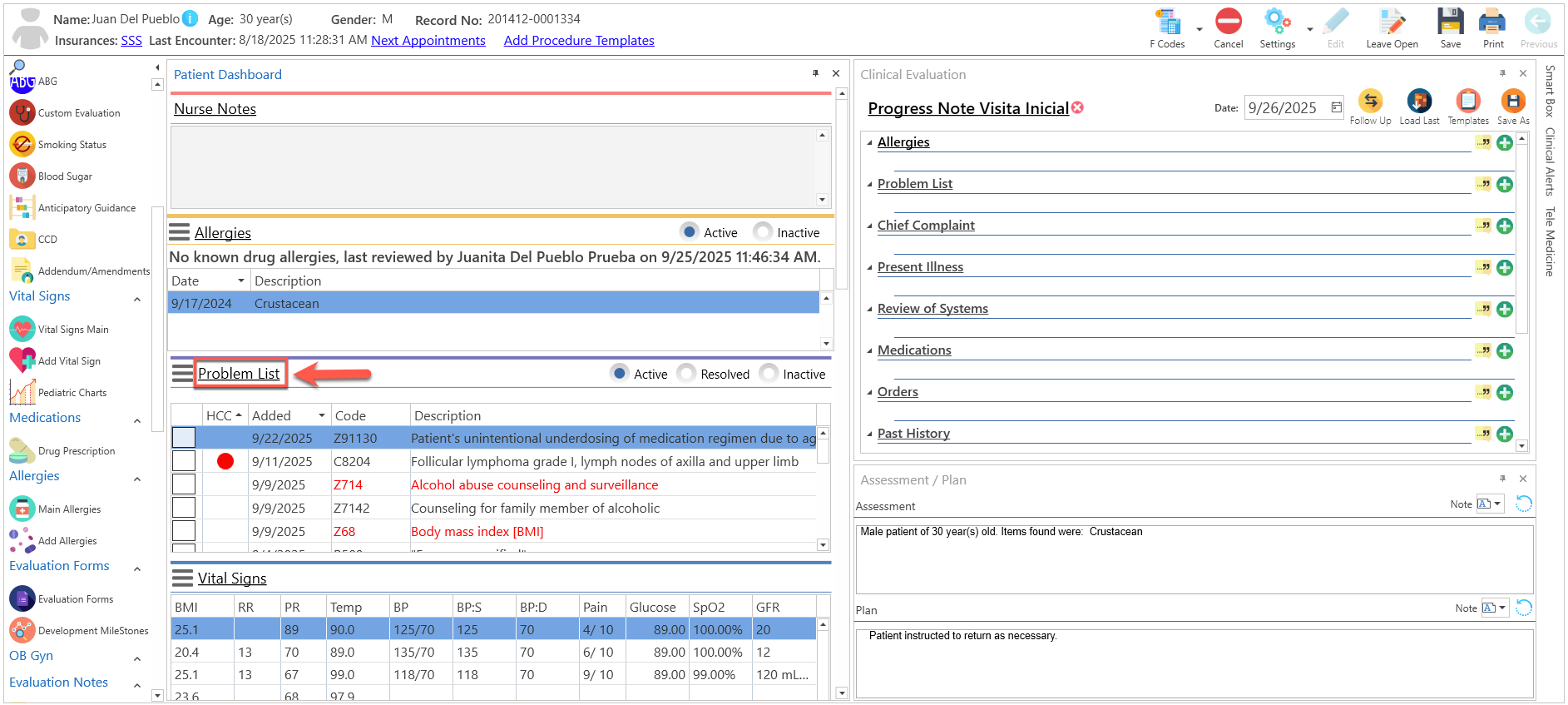
Task: Click the red HCC marker on C8204 row
Action: (225, 461)
